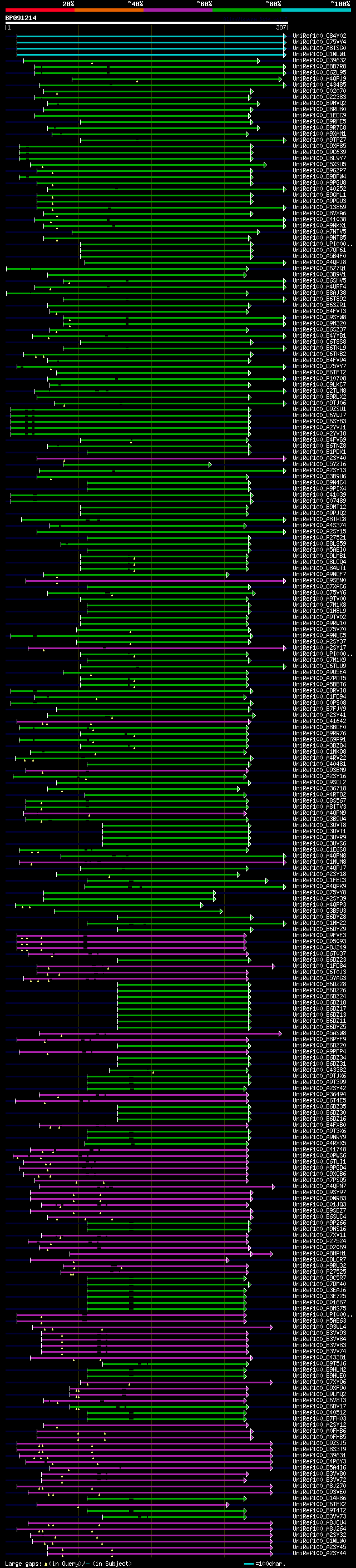Click the UniRef100_B9DFW4 entry
356x1568 pixels.
coord(319,176)
